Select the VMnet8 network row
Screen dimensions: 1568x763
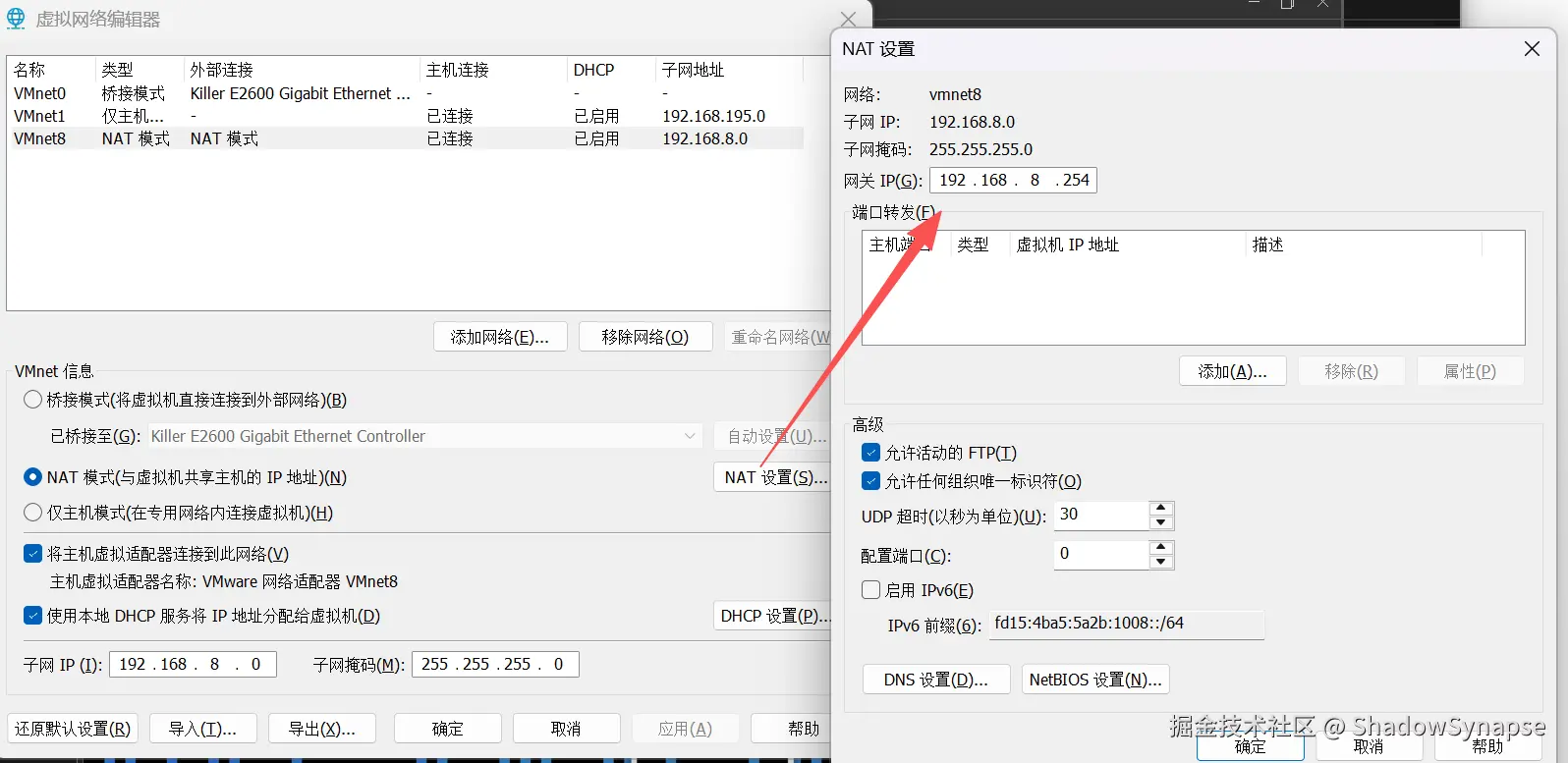405,138
